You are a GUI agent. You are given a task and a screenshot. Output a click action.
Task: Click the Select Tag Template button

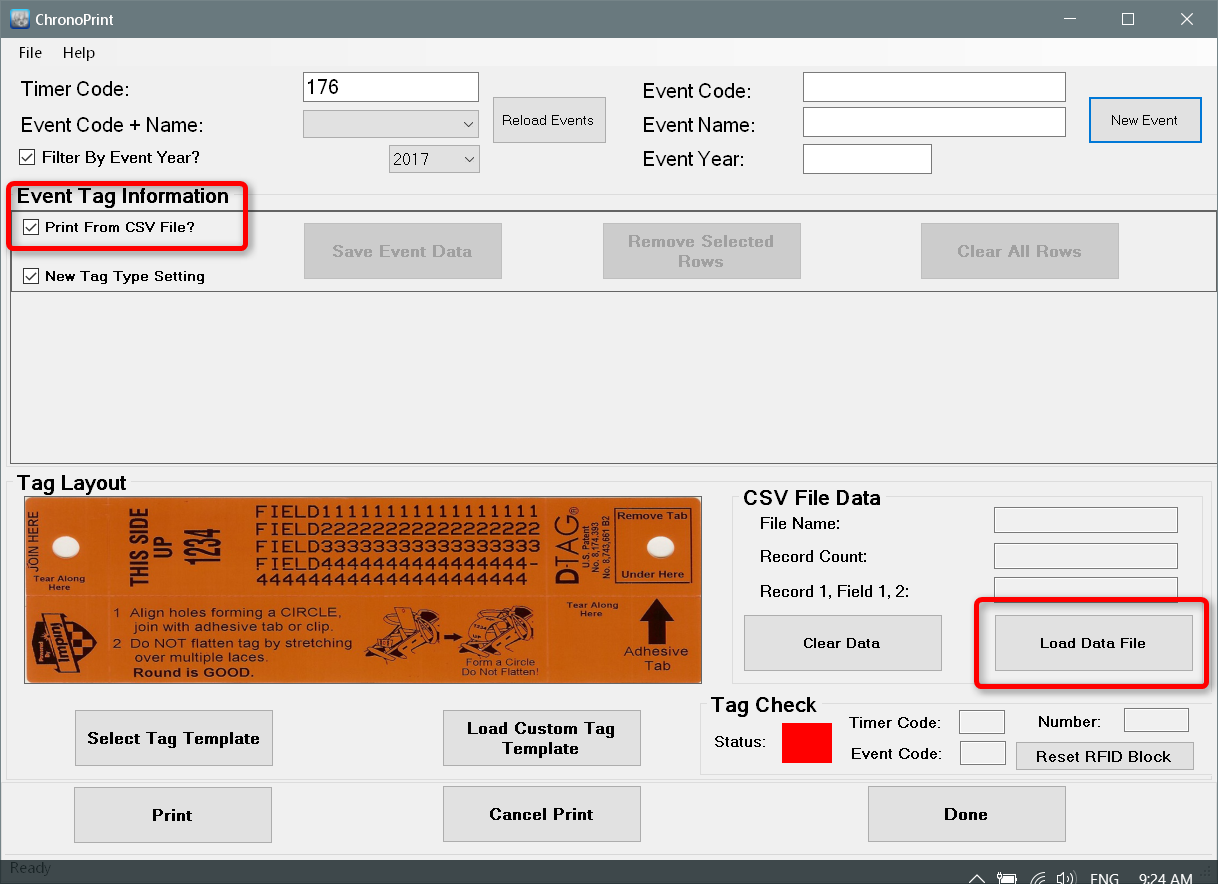[x=173, y=738]
